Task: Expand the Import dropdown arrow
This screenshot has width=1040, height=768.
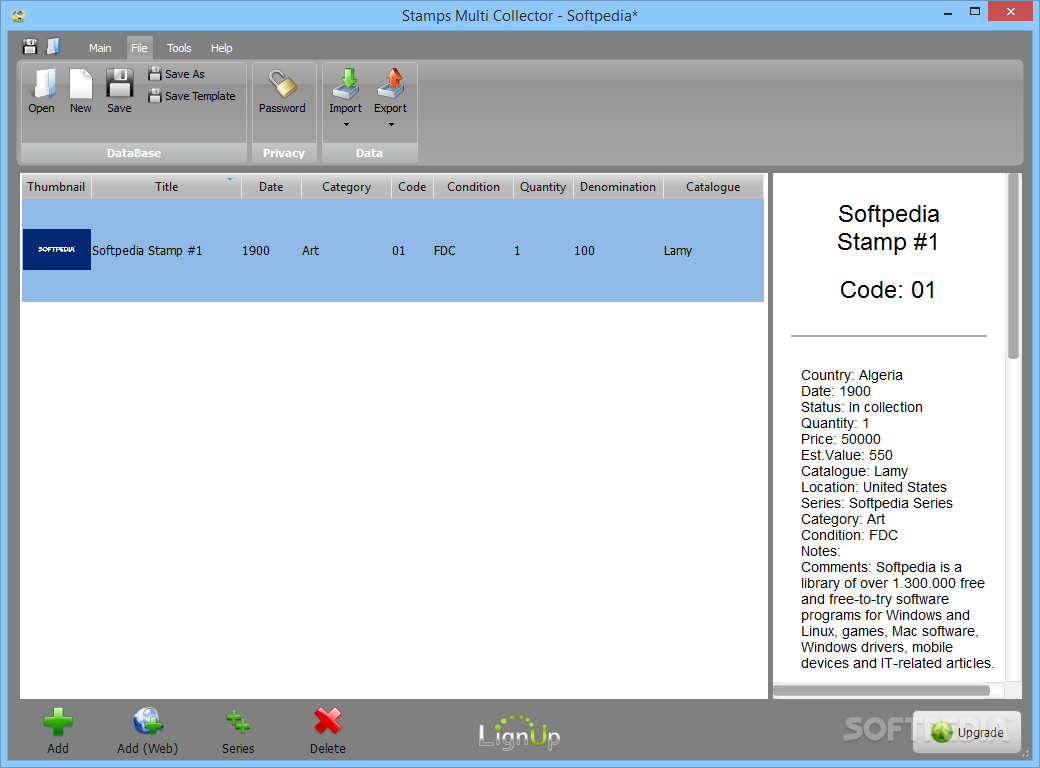Action: coord(346,125)
